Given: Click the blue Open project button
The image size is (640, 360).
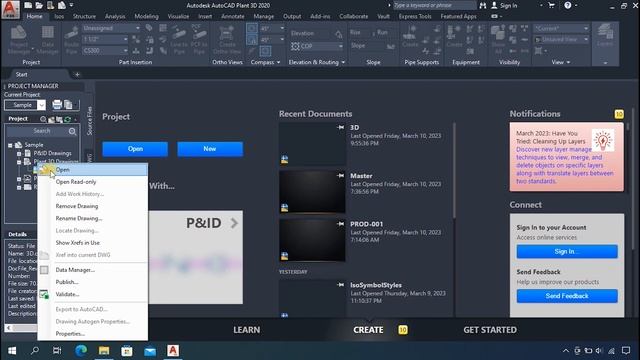Looking at the screenshot, I should pyautogui.click(x=135, y=149).
